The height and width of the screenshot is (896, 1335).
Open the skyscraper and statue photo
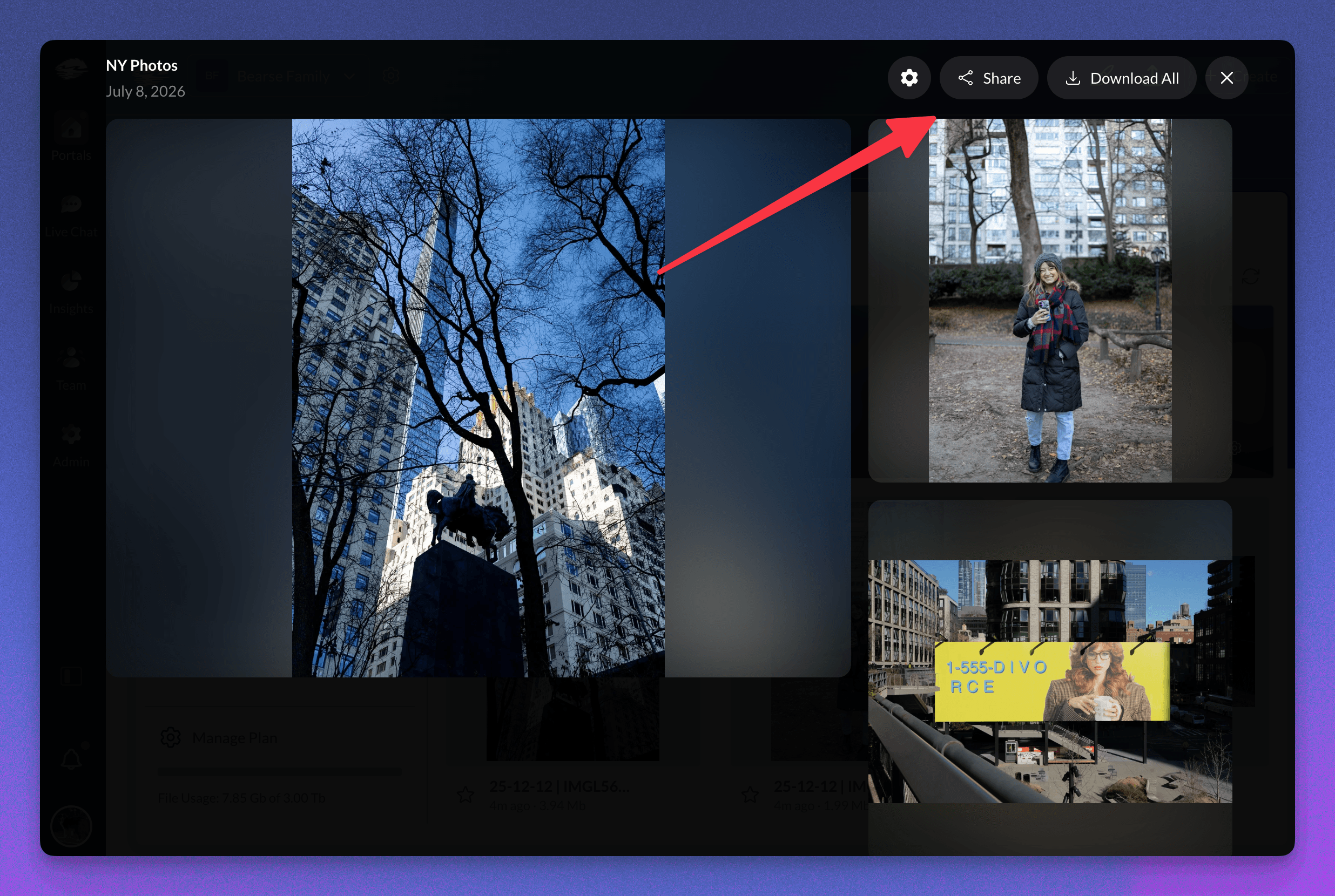pos(478,398)
